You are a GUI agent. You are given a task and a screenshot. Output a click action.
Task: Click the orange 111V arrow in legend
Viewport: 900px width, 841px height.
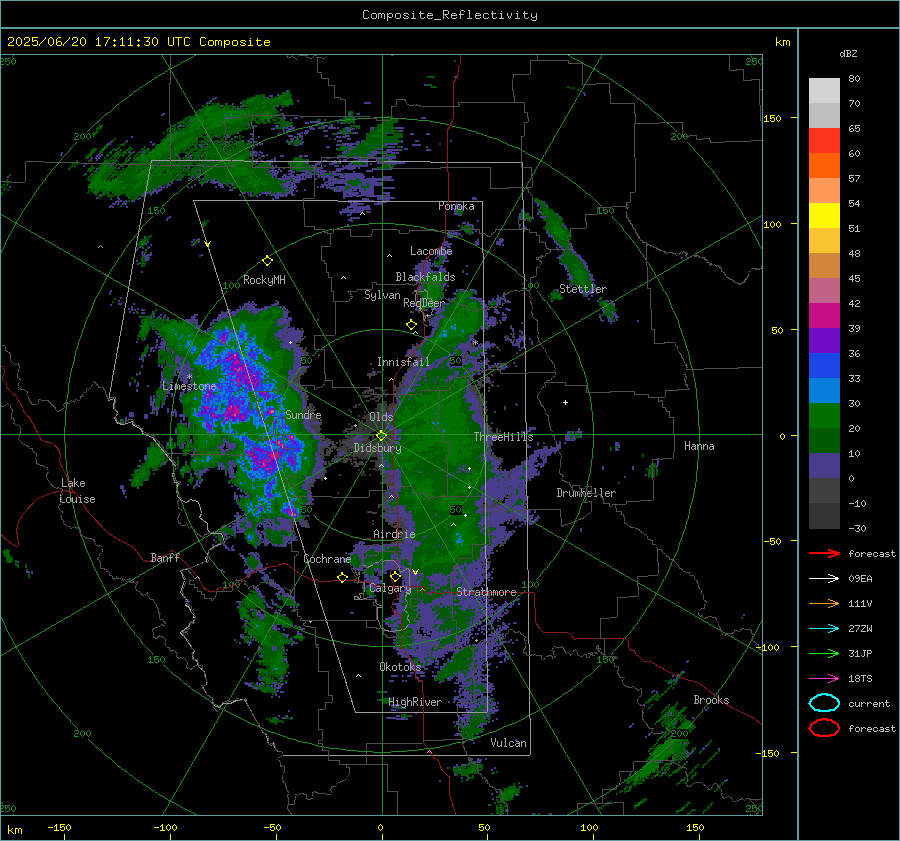pos(824,603)
